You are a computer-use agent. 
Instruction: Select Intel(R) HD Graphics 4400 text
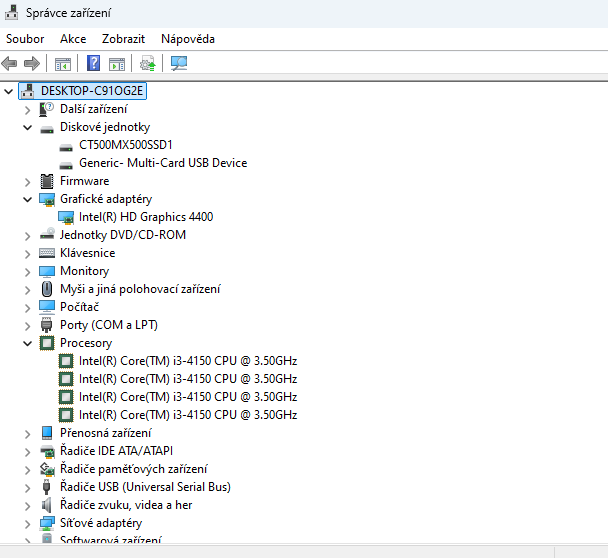point(146,217)
